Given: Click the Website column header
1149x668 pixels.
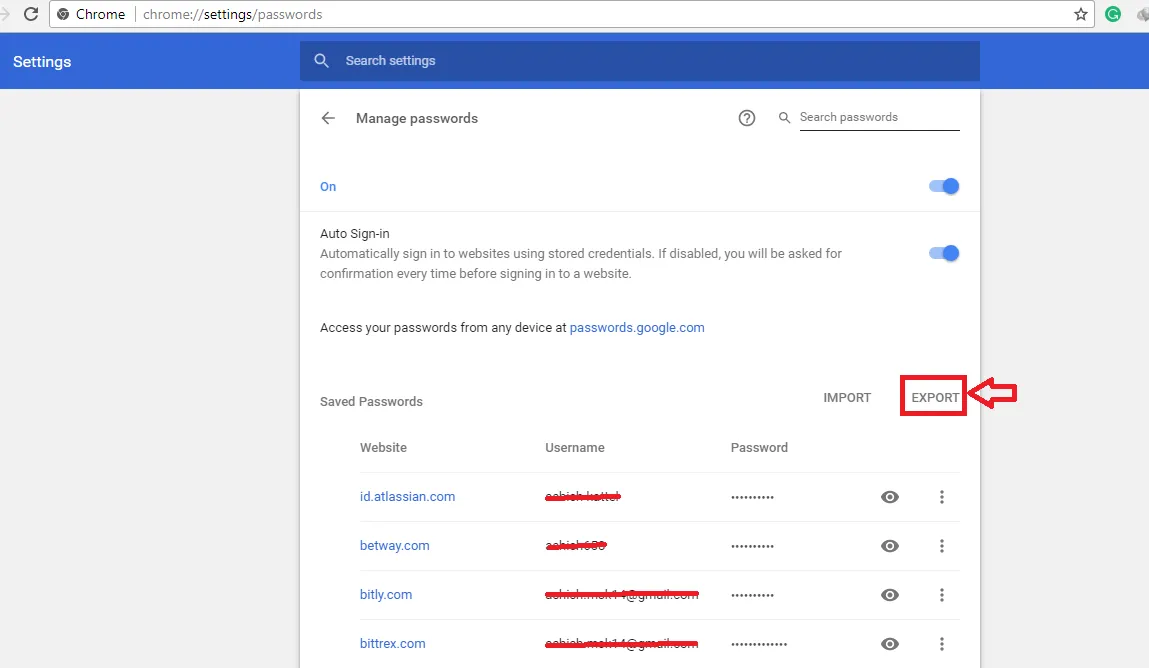Looking at the screenshot, I should point(383,448).
